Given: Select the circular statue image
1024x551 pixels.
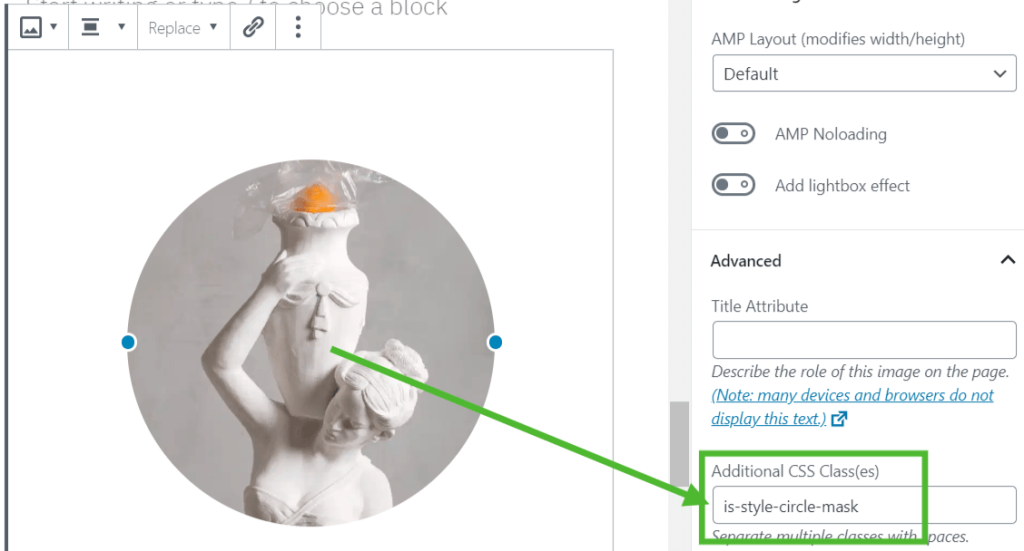Looking at the screenshot, I should (311, 343).
